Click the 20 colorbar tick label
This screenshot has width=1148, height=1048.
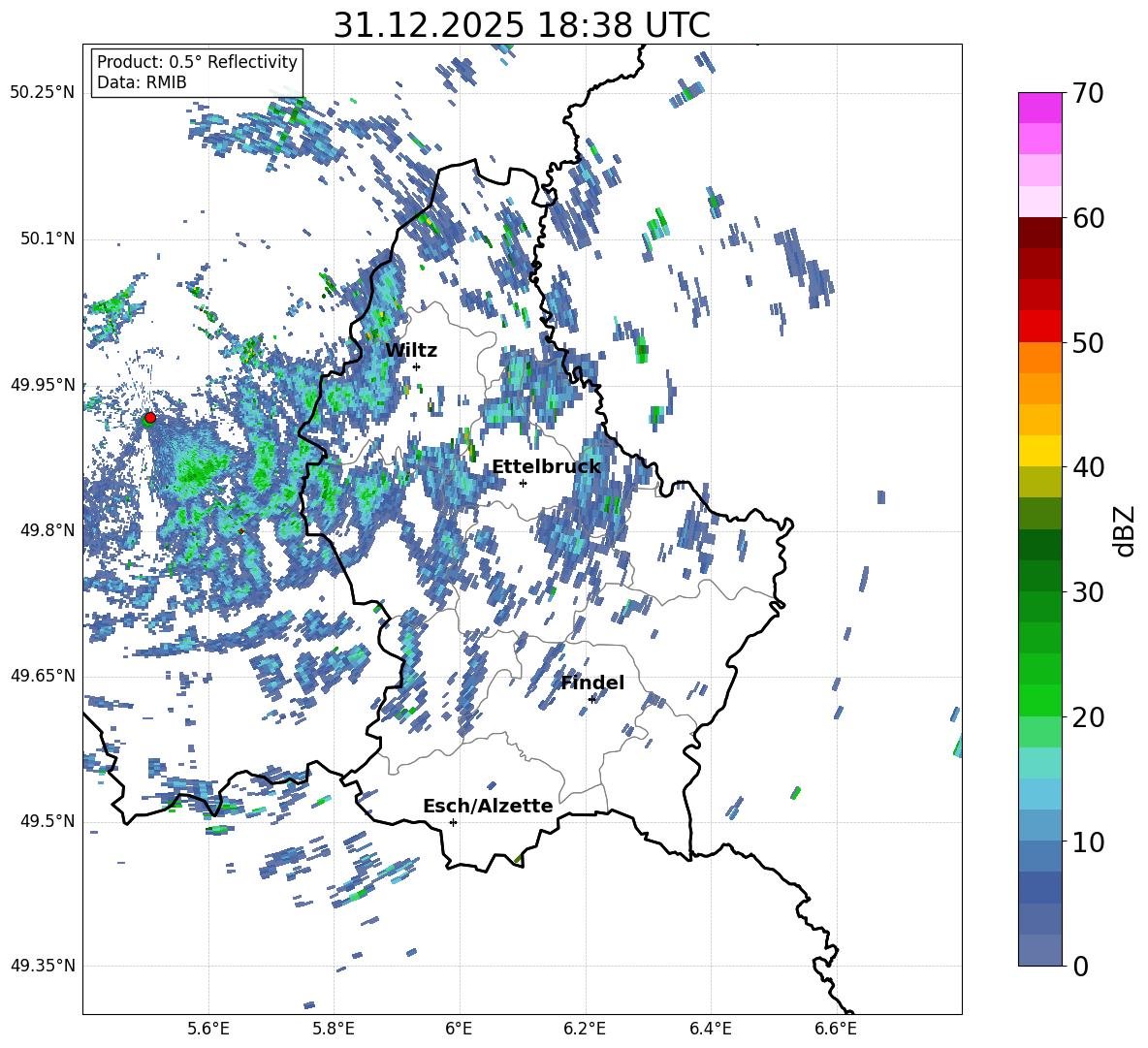[x=1088, y=717]
